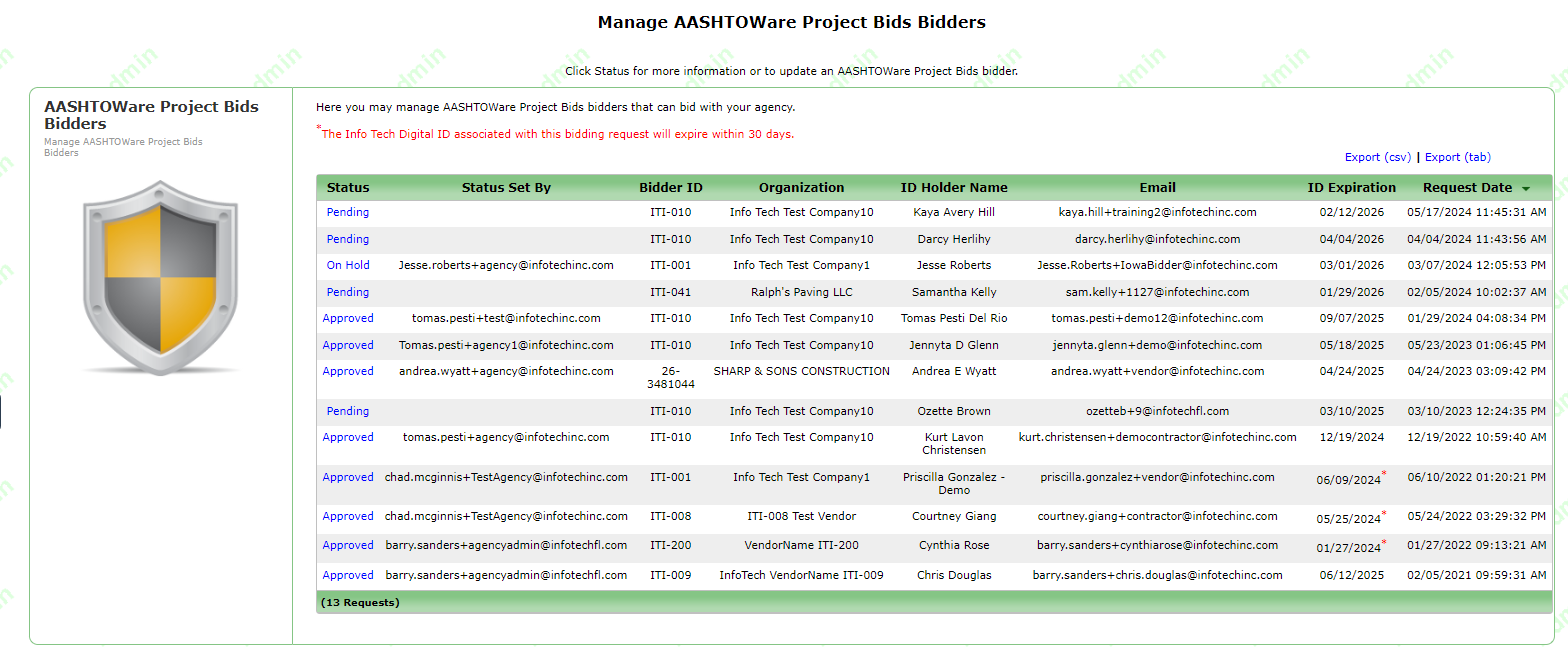Open On Hold status for Jesse Roberts

pos(348,265)
